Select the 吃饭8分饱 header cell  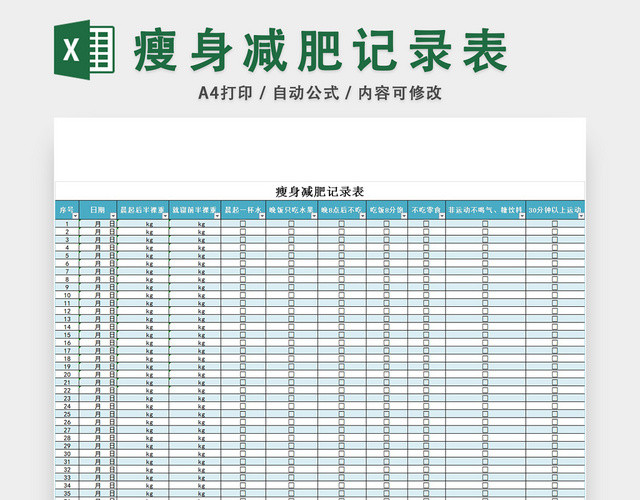point(387,210)
